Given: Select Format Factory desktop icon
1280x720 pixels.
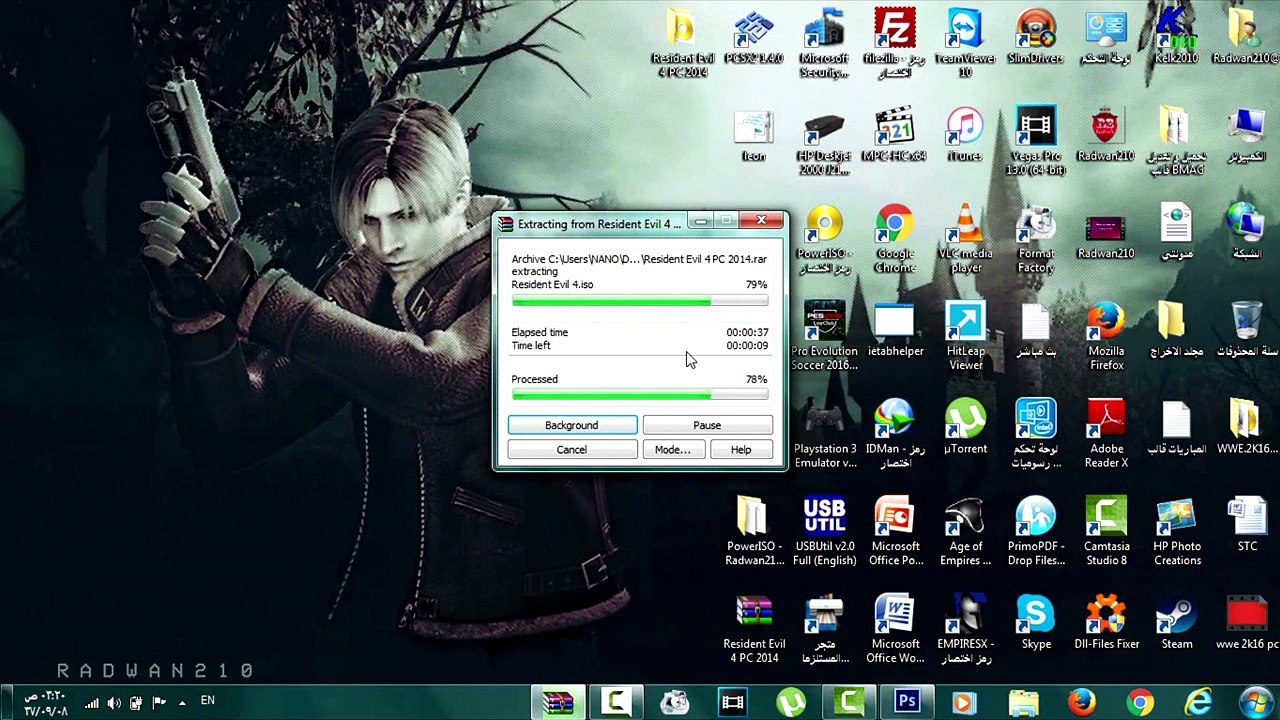Looking at the screenshot, I should [1036, 240].
